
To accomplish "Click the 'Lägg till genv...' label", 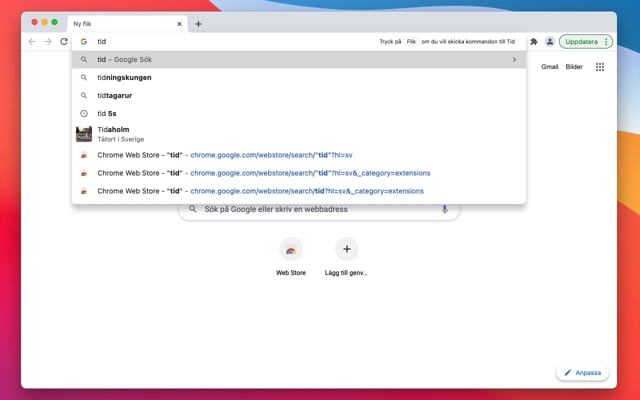I will 346,273.
